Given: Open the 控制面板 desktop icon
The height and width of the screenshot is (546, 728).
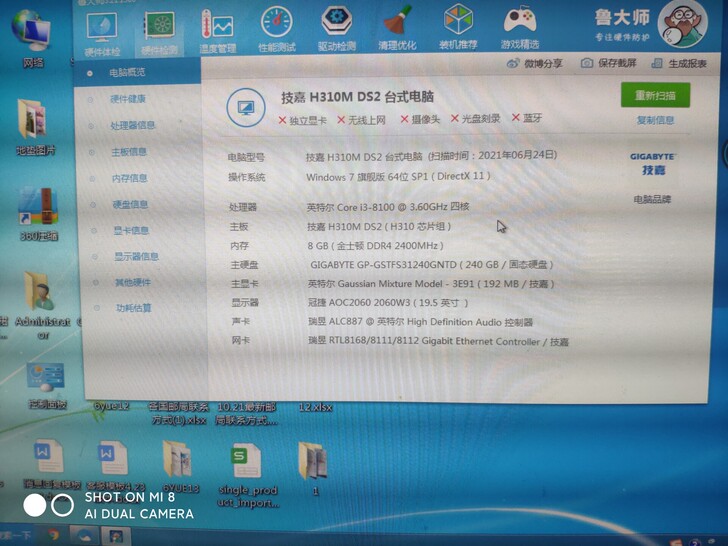Looking at the screenshot, I should (x=46, y=385).
